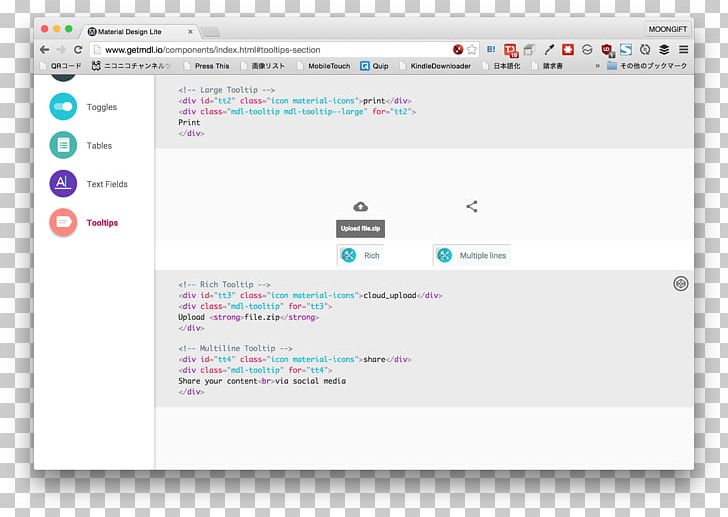Viewport: 728px width, 517px height.
Task: Click the bookmark star icon in address bar
Action: click(471, 49)
